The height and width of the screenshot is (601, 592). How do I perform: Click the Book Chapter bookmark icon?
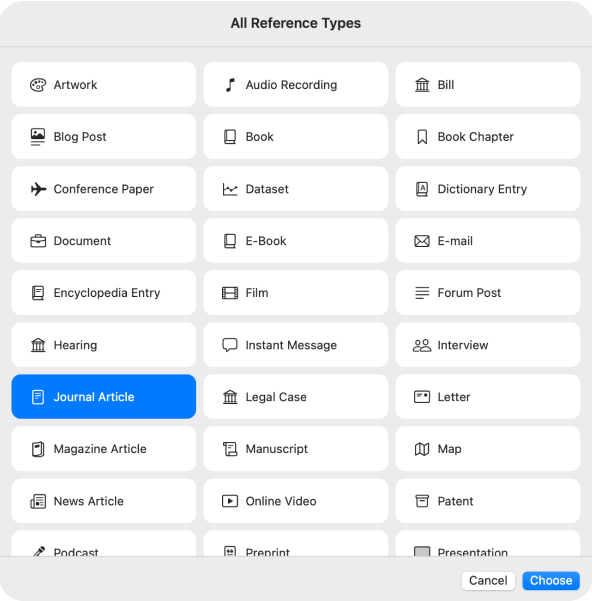(422, 137)
